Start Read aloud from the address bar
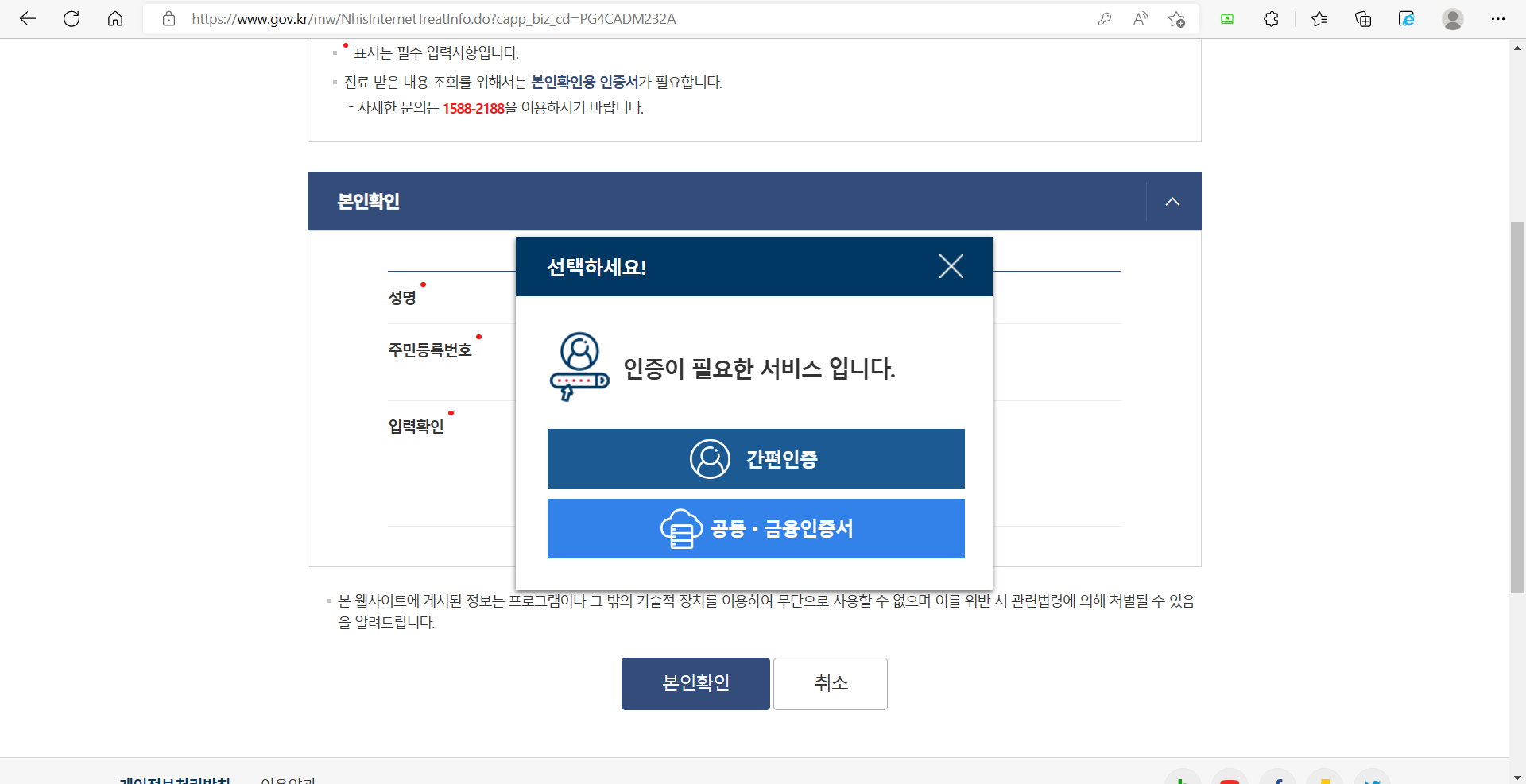The image size is (1526, 784). tap(1141, 18)
